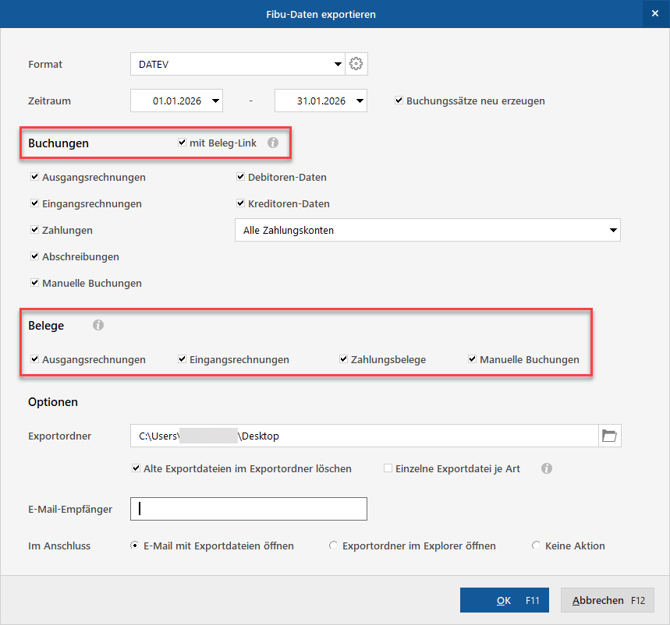Open end date 31.01.2026 picker

(x=360, y=101)
